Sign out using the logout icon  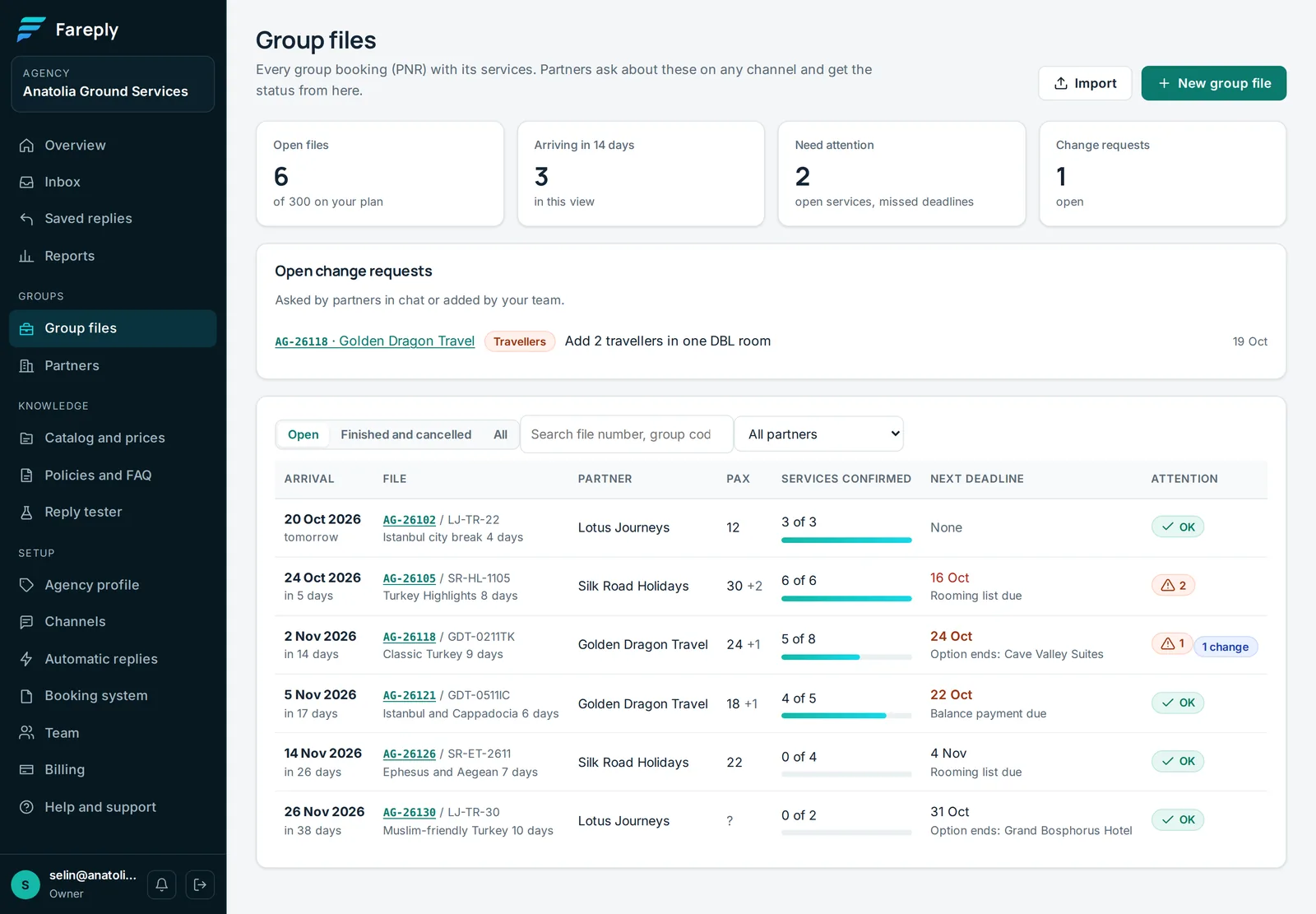[x=200, y=884]
